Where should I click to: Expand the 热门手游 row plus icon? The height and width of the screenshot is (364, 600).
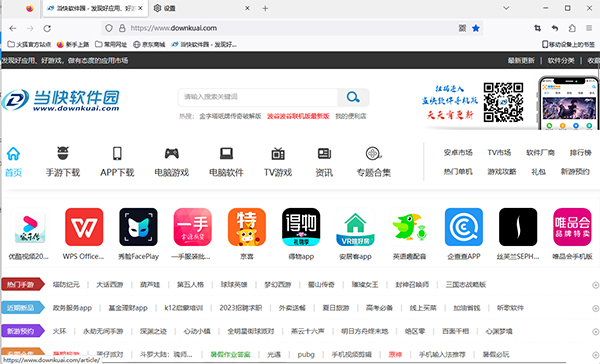point(595,285)
